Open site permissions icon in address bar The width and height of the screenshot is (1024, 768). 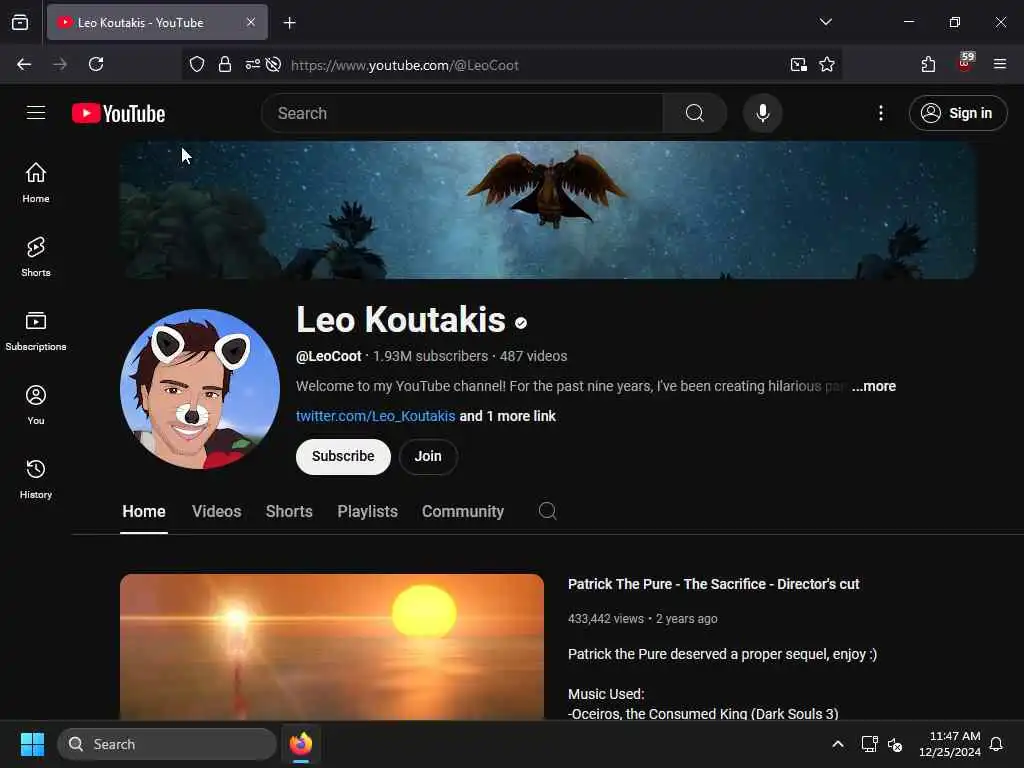tap(253, 65)
